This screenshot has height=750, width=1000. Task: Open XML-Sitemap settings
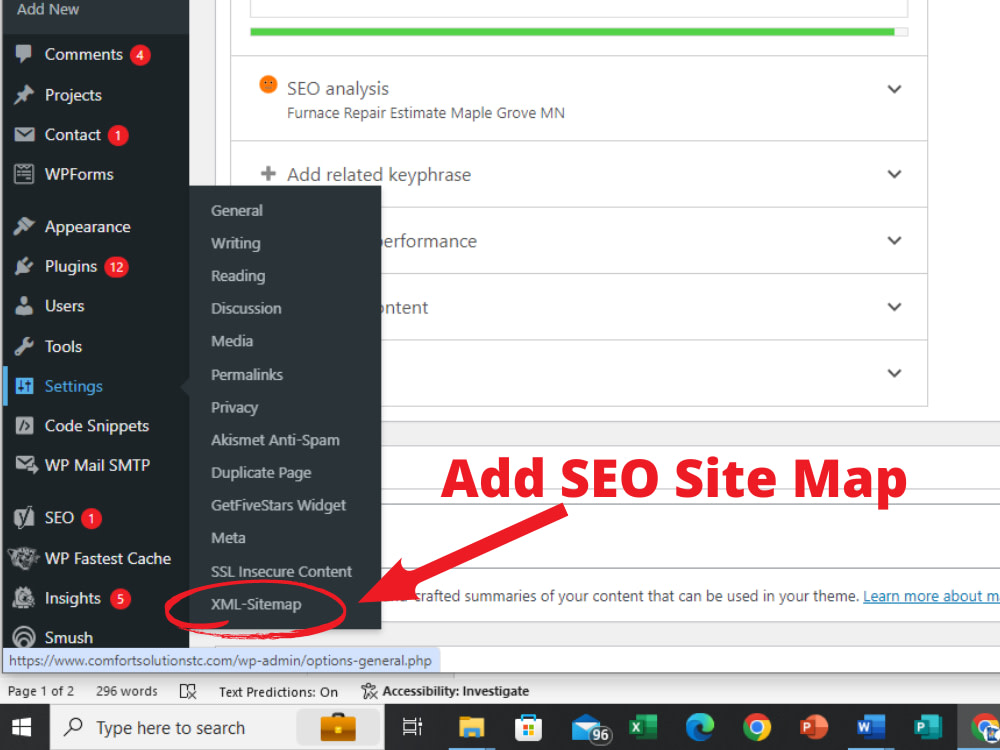coord(256,604)
